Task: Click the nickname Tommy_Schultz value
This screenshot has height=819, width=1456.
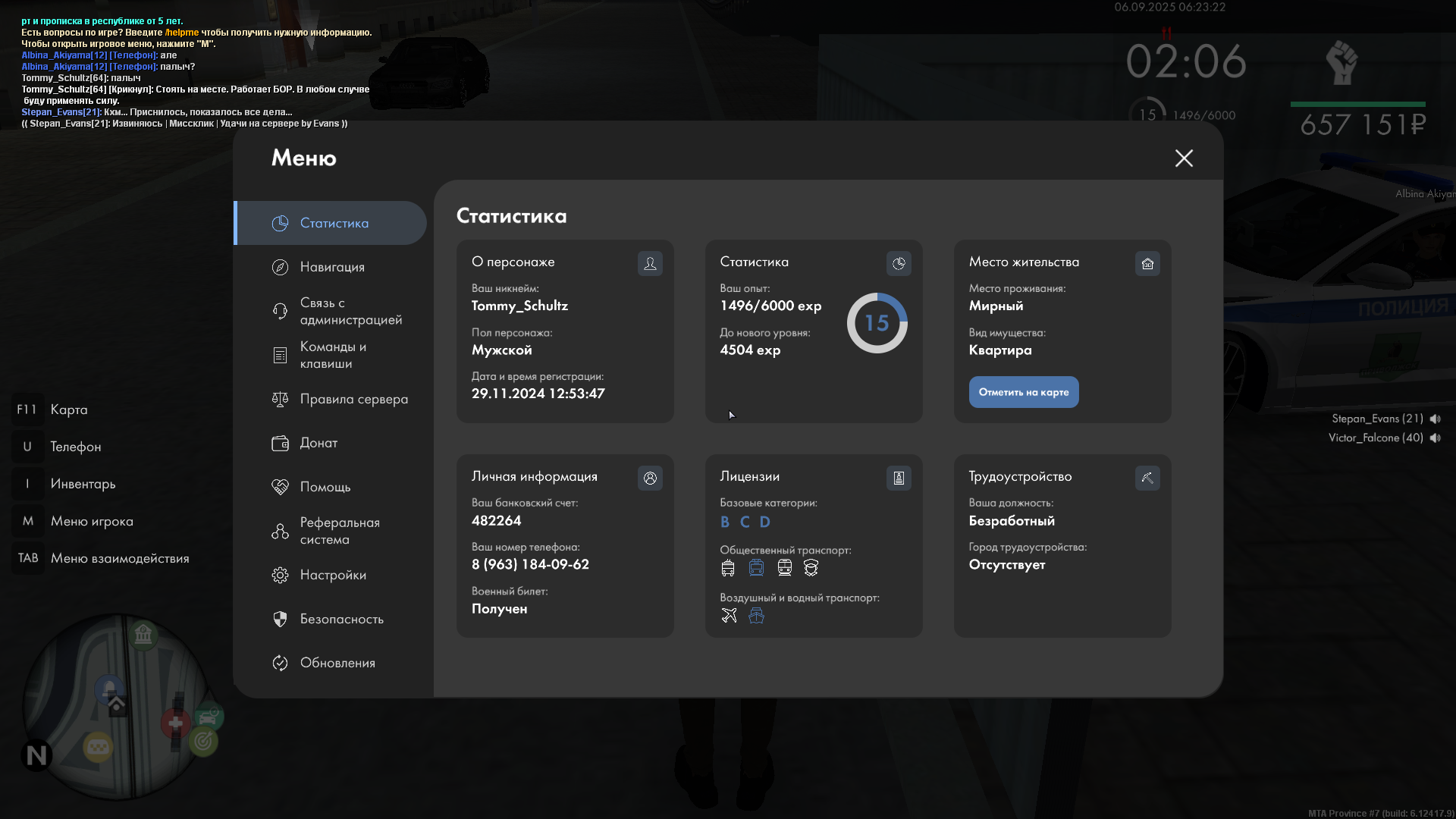Action: click(x=519, y=306)
